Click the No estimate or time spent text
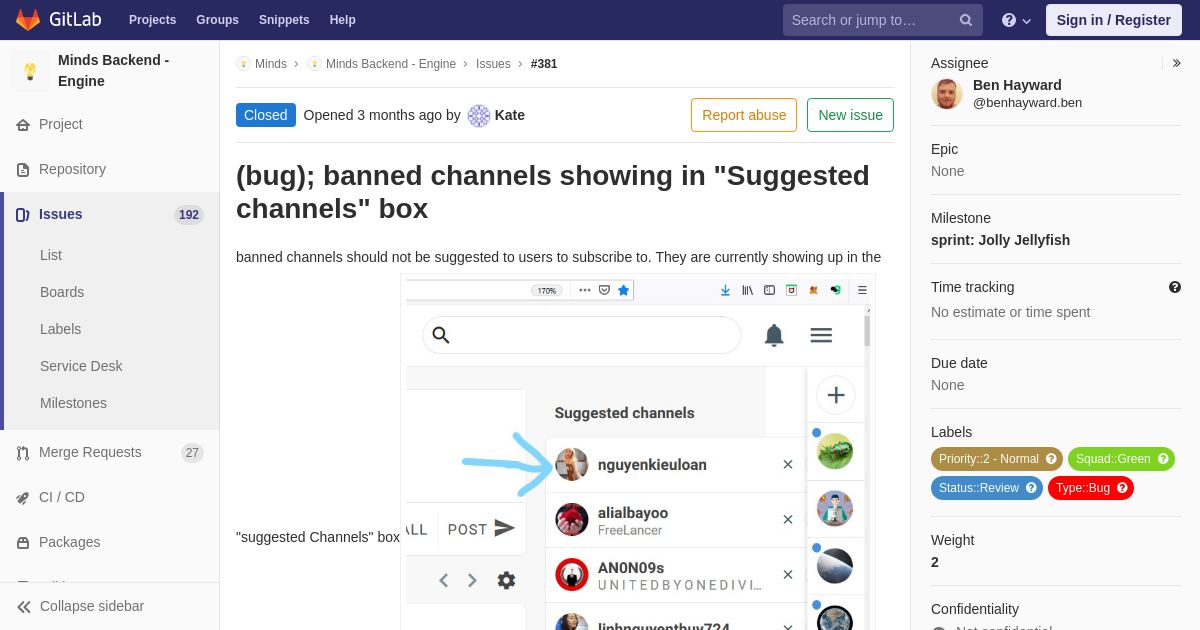 [x=1010, y=312]
